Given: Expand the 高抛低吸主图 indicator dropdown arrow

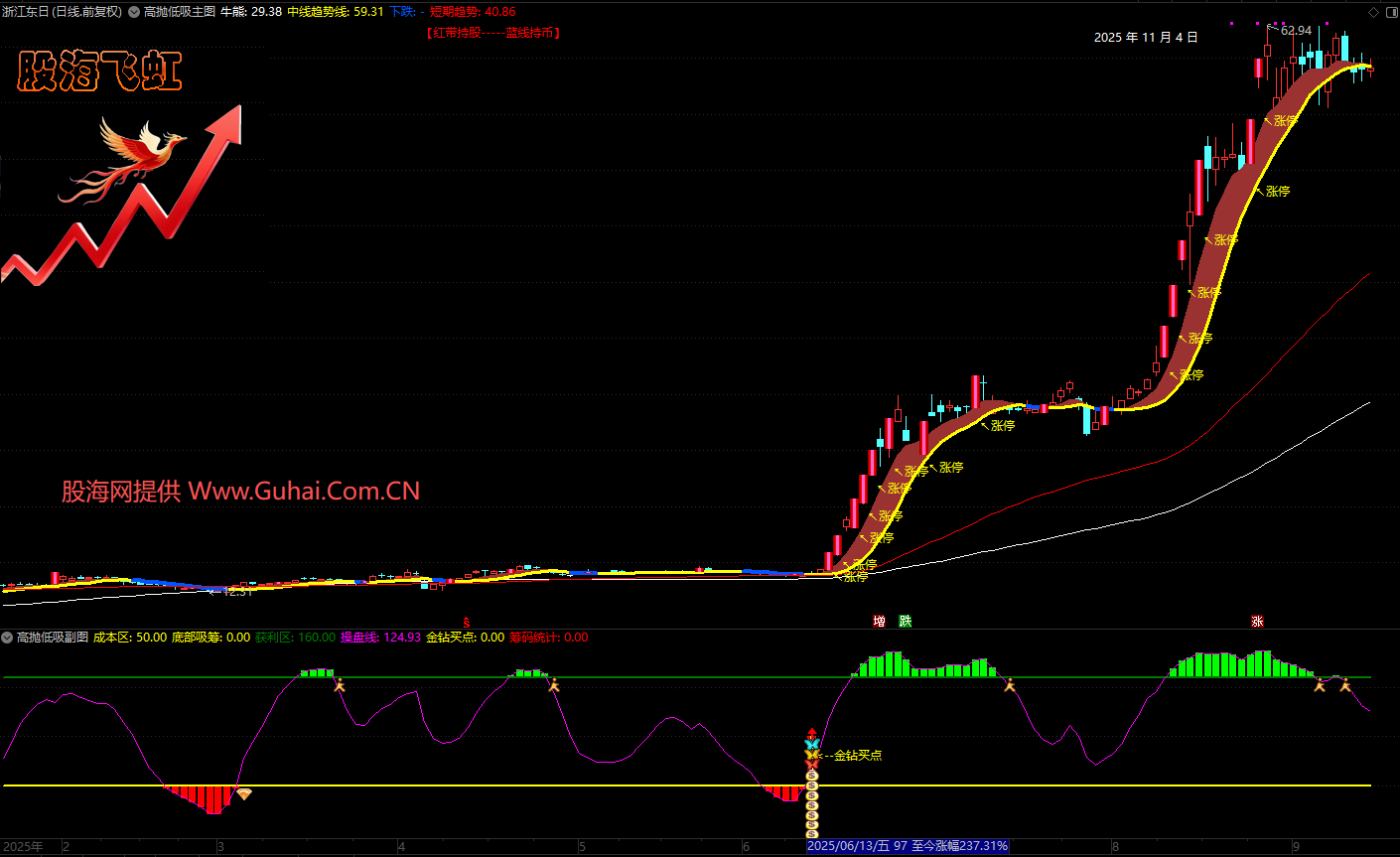Looking at the screenshot, I should [134, 12].
